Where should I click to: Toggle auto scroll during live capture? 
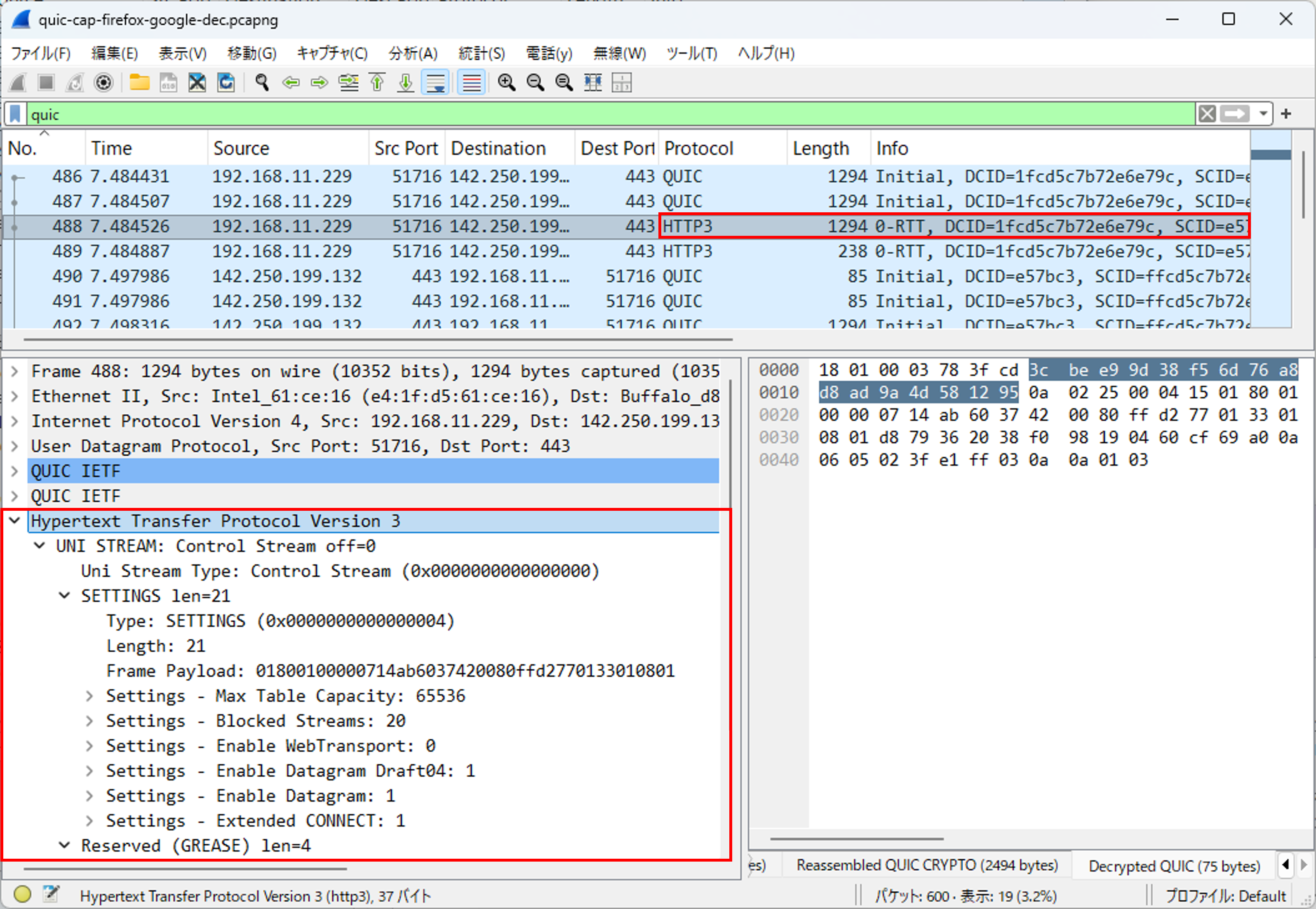point(436,82)
